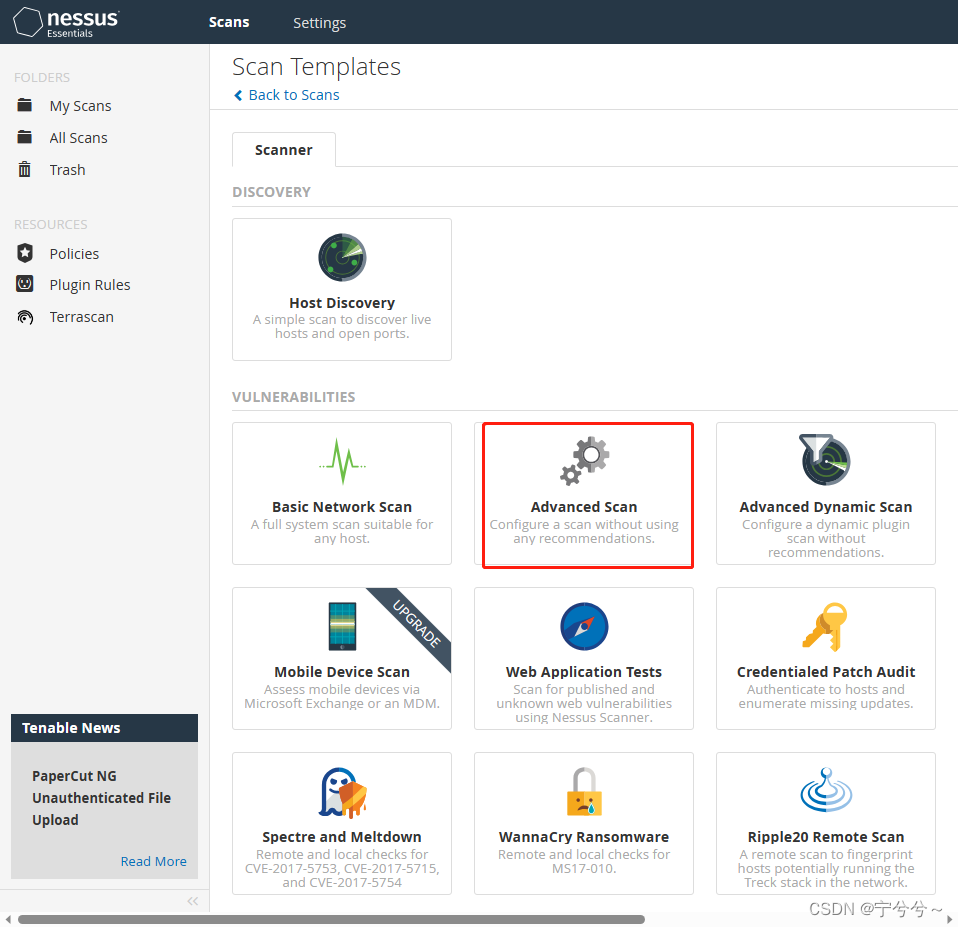This screenshot has height=927, width=958.
Task: Click Host Discovery description text
Action: [x=342, y=327]
